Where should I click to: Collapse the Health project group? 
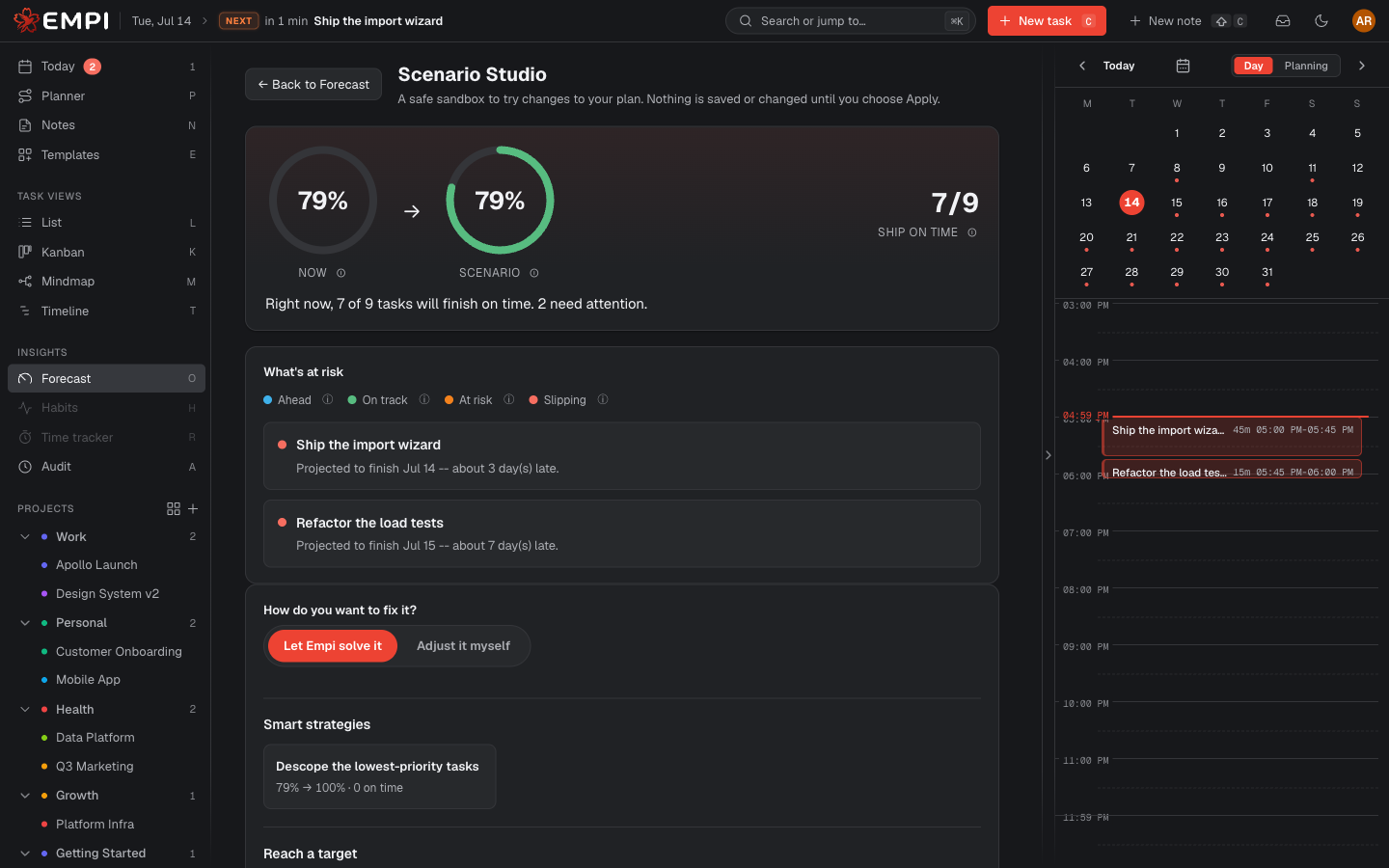[25, 710]
